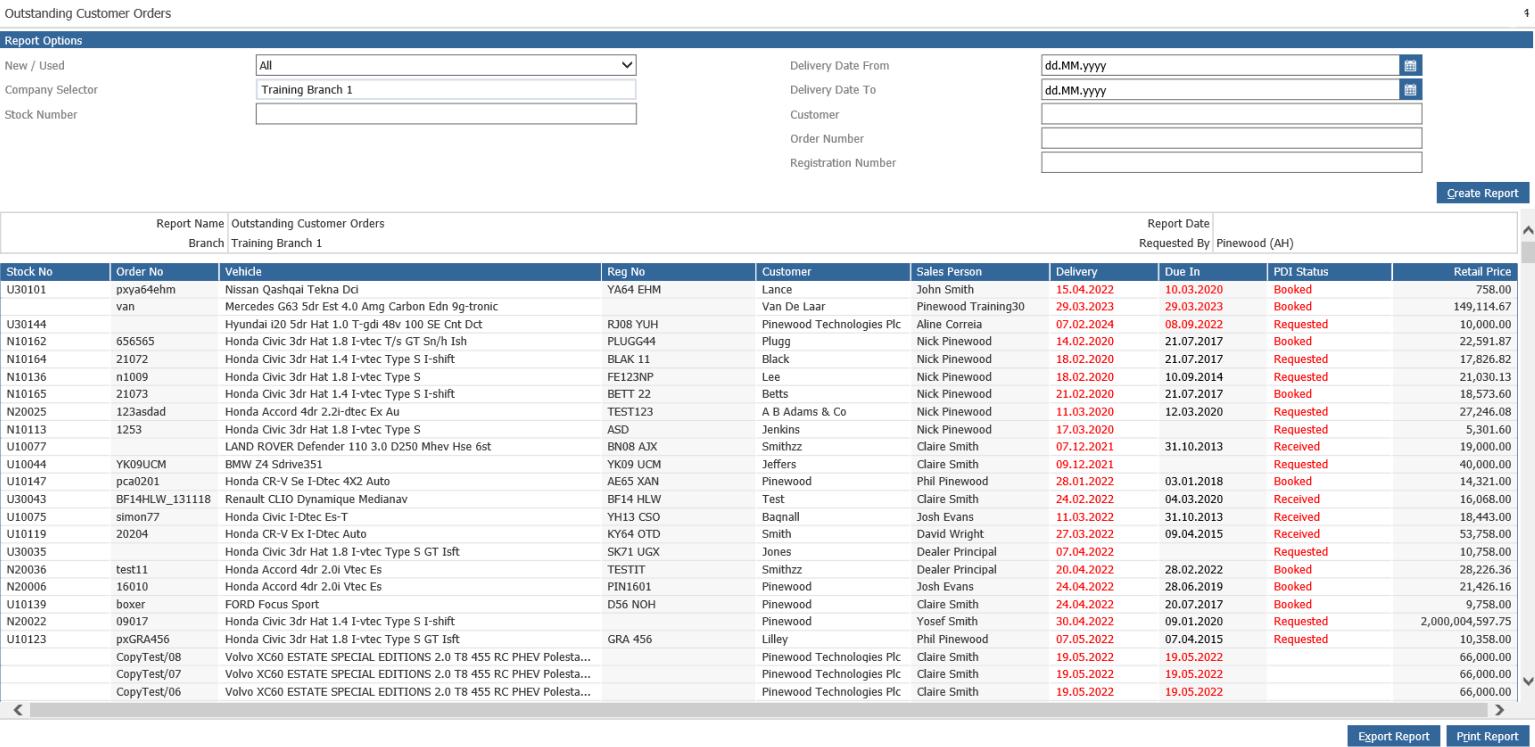Click the Company Selector field
The image size is (1535, 747).
[446, 90]
